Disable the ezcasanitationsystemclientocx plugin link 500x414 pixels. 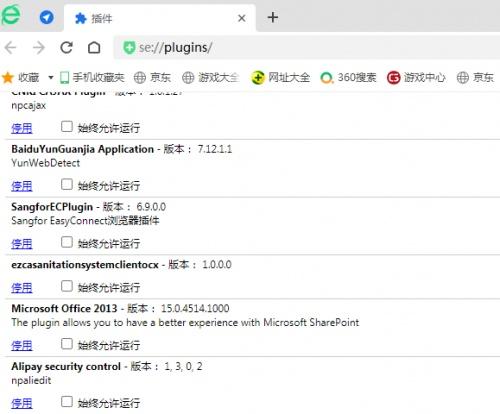(x=22, y=288)
